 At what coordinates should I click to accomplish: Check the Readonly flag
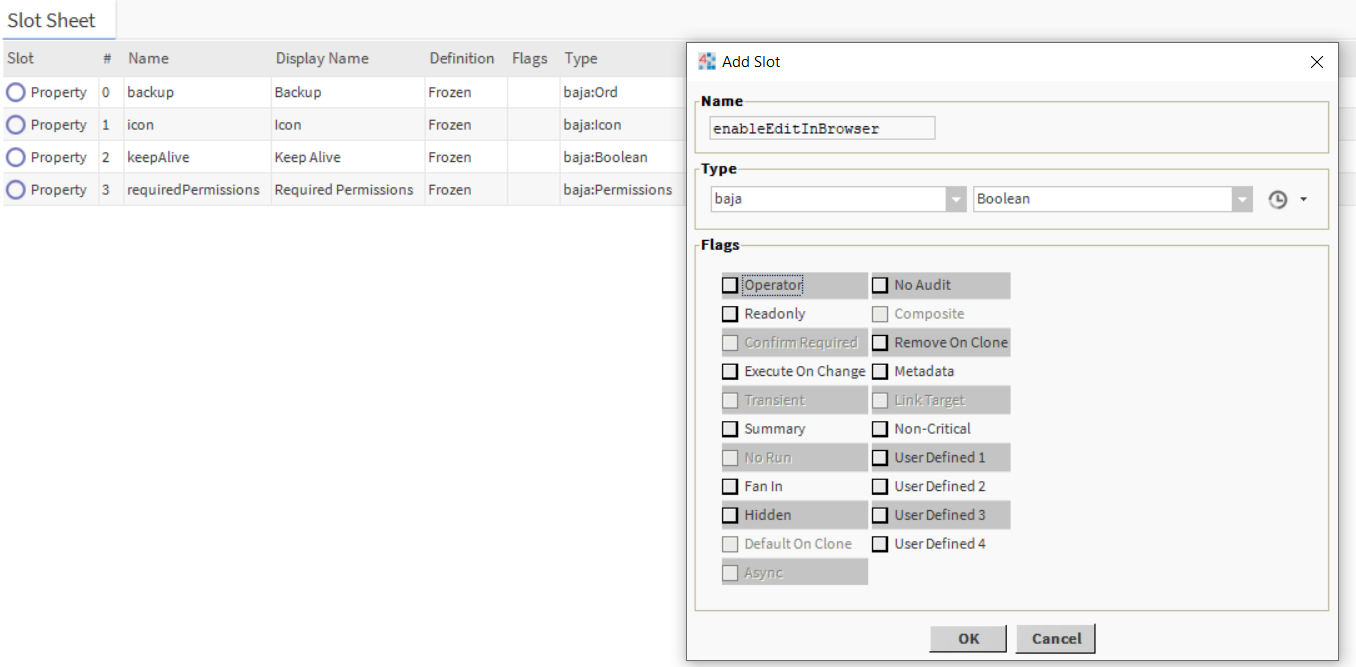(730, 314)
